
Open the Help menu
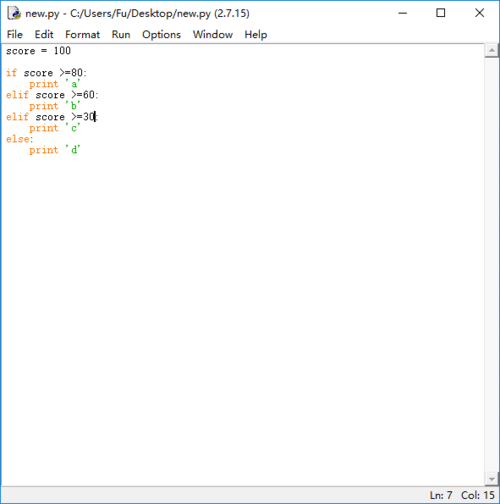[256, 35]
